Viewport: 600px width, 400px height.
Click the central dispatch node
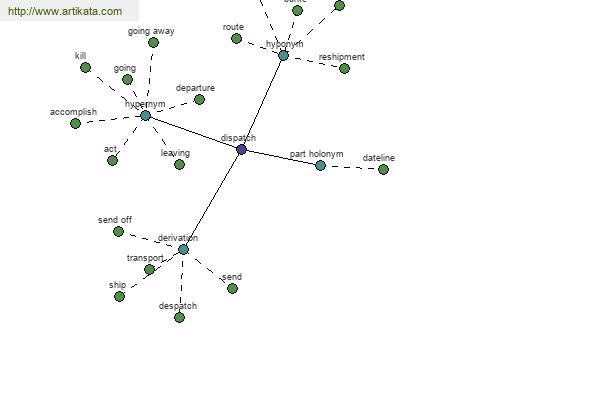click(x=241, y=149)
